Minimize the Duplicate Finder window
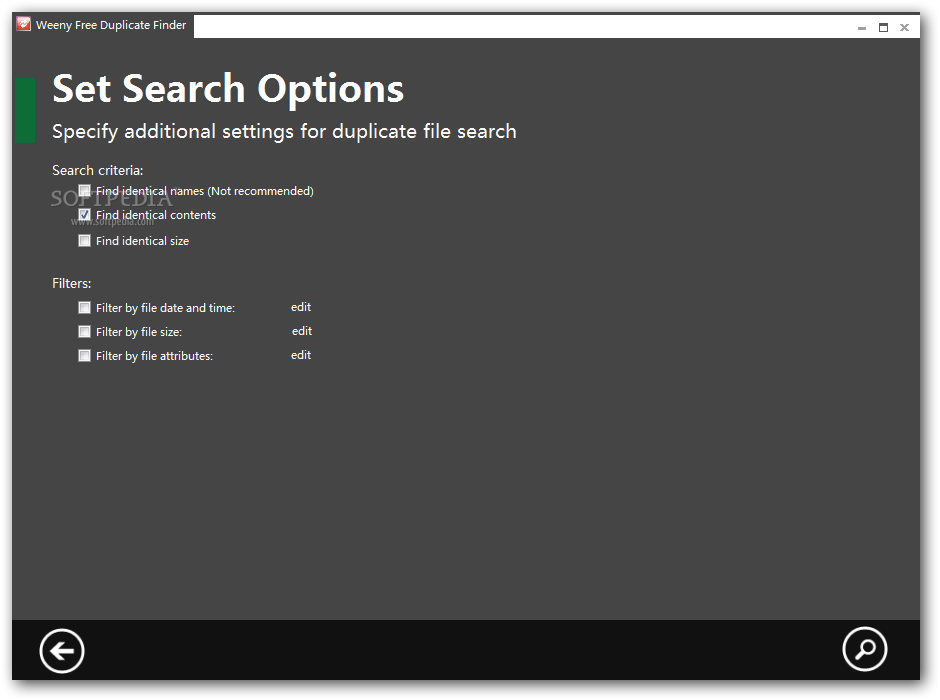940x700 pixels. point(861,28)
